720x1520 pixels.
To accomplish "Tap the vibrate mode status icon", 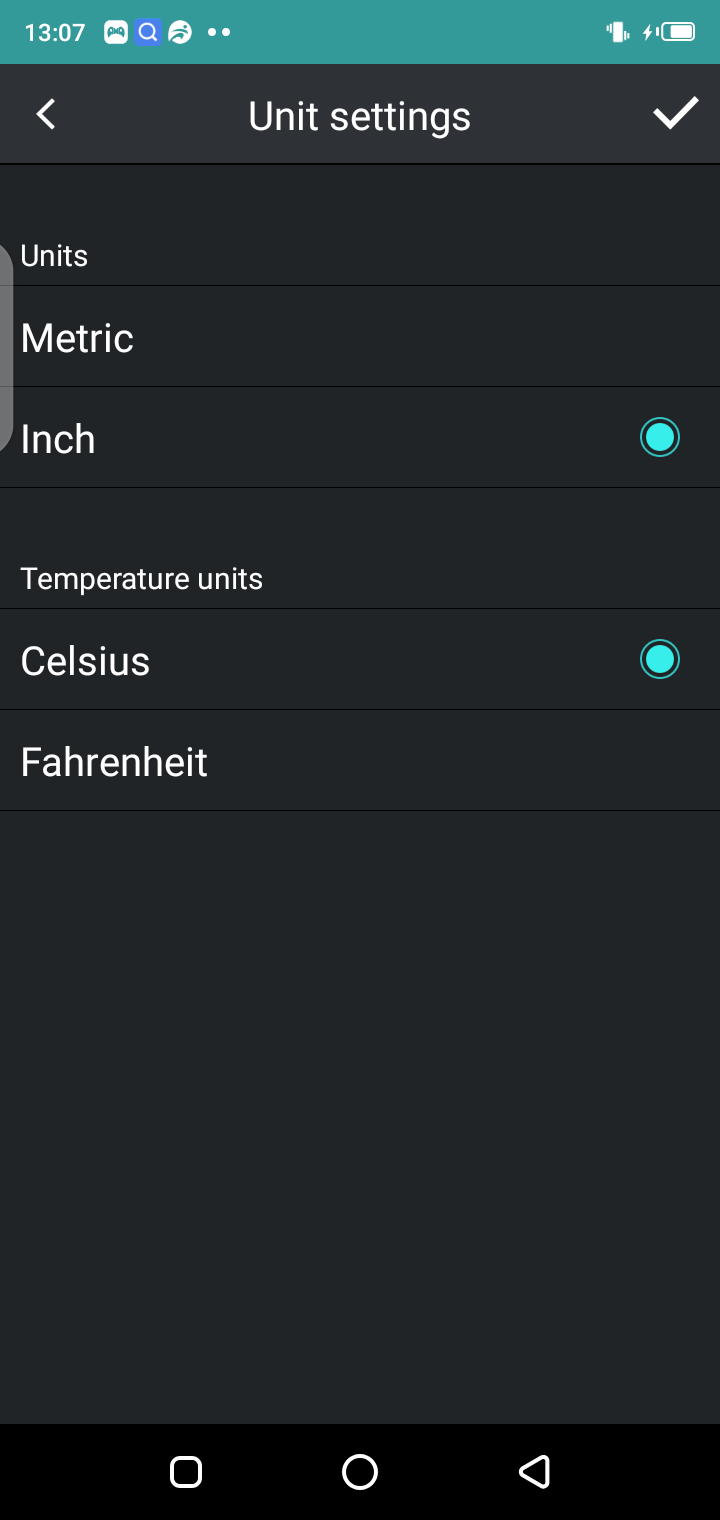I will [618, 32].
